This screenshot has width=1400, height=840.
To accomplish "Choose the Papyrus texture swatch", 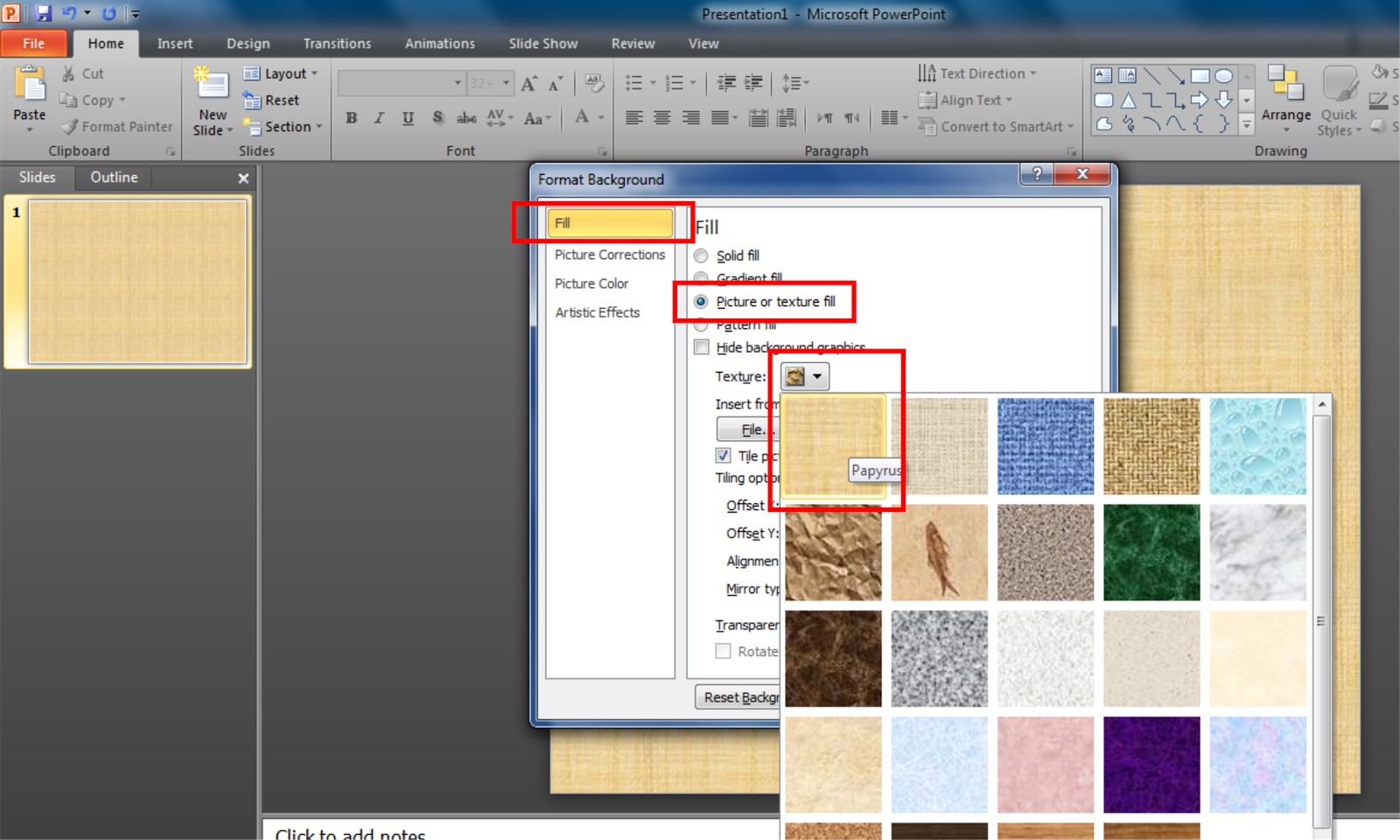I will [x=833, y=446].
